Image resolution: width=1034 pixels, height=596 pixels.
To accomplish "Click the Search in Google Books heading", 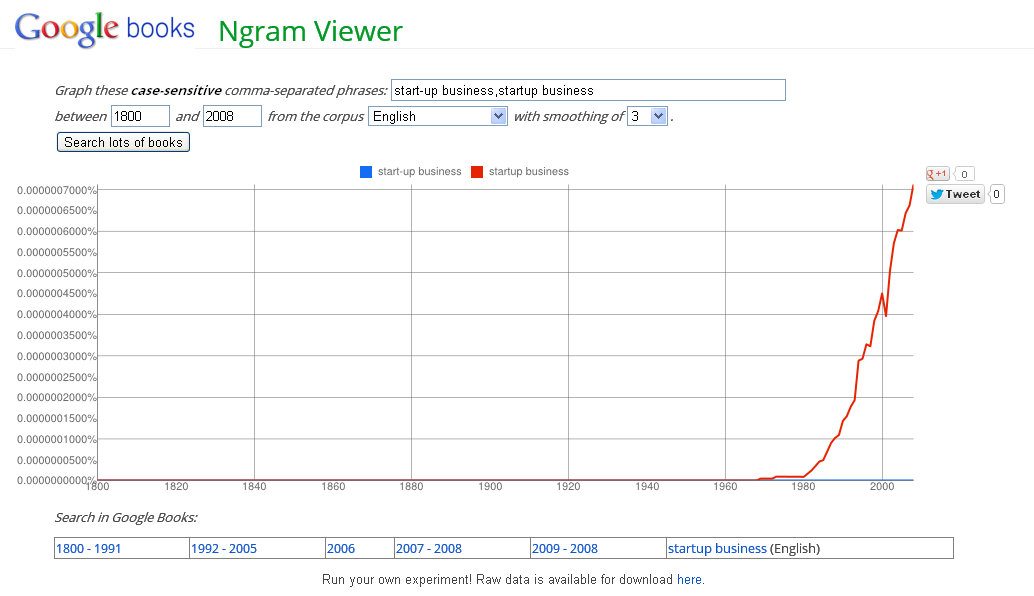I will tap(126, 518).
